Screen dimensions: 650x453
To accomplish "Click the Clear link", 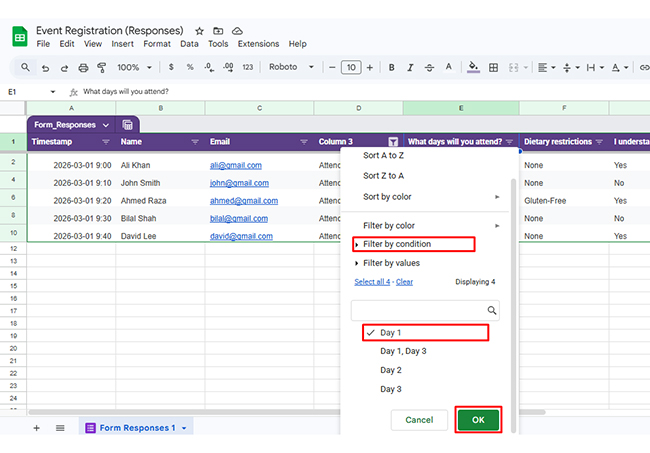I will pyautogui.click(x=404, y=282).
